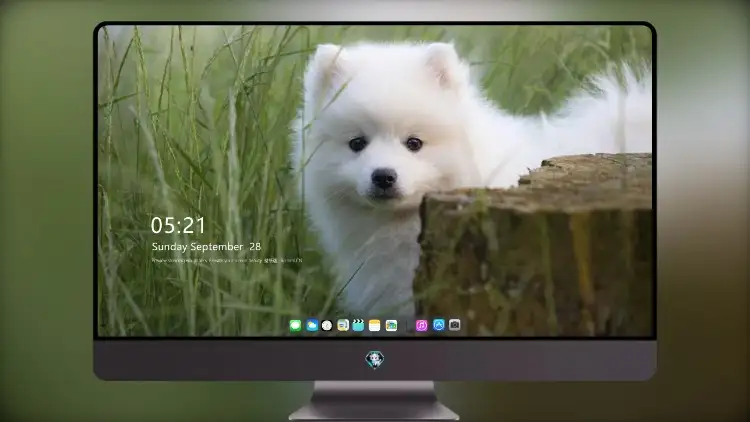The image size is (750, 422).
Task: Open the green Messages app in the dock
Action: point(295,326)
